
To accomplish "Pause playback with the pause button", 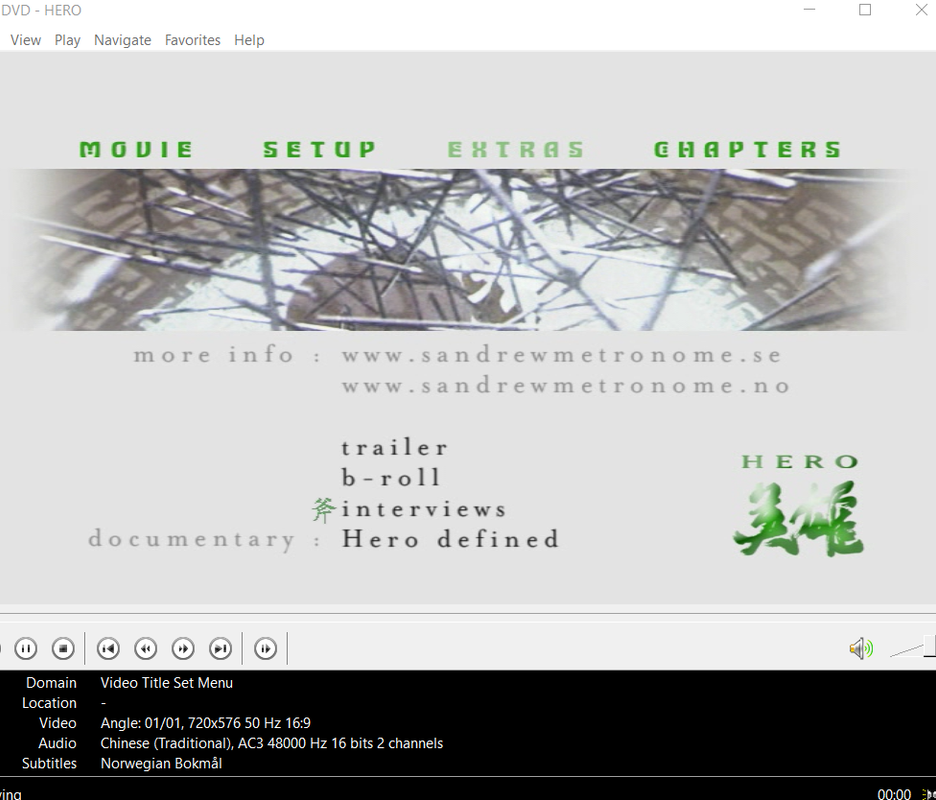I will pos(26,648).
